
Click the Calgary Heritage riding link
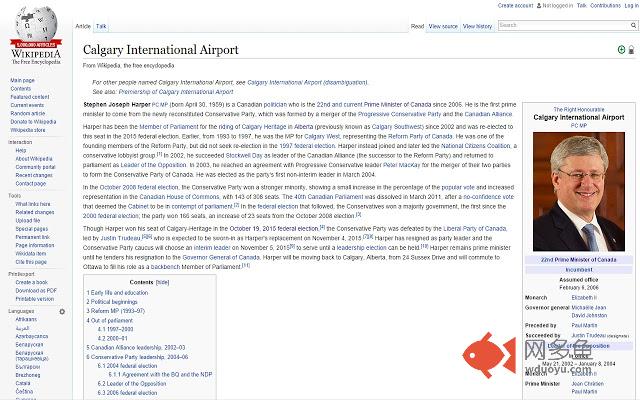click(264, 127)
